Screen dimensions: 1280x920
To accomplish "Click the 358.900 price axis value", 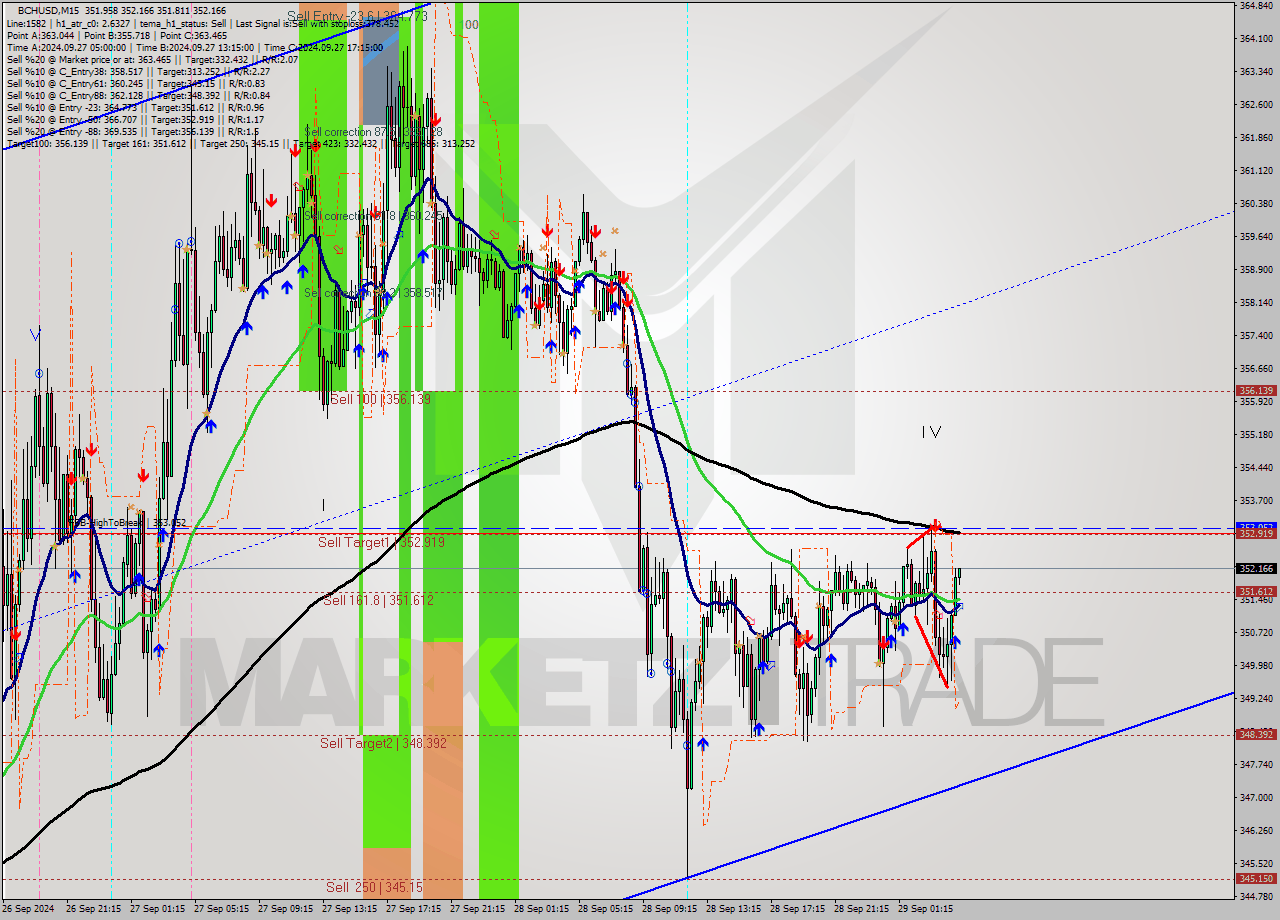I will pyautogui.click(x=1256, y=269).
